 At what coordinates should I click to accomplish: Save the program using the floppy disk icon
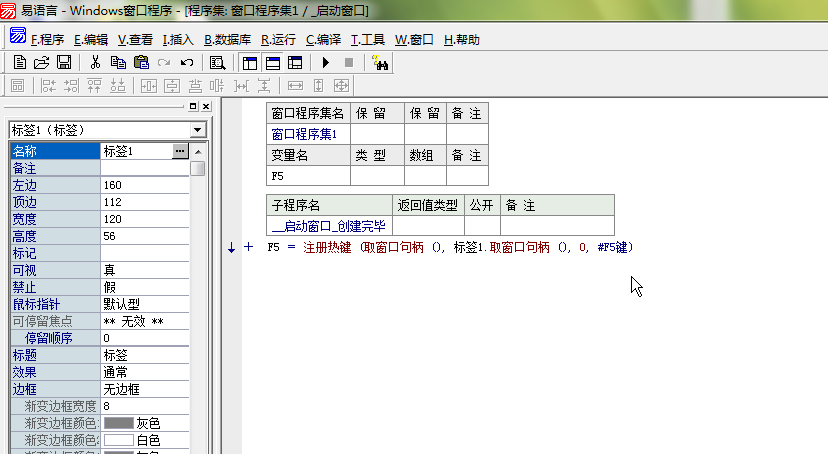coord(63,63)
